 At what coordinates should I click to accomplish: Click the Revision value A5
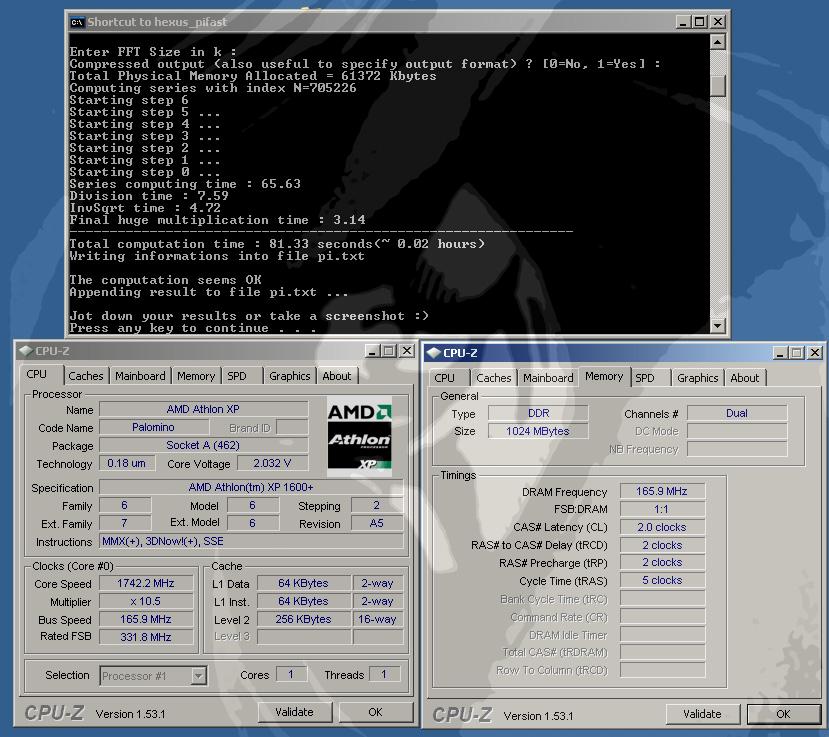point(376,523)
